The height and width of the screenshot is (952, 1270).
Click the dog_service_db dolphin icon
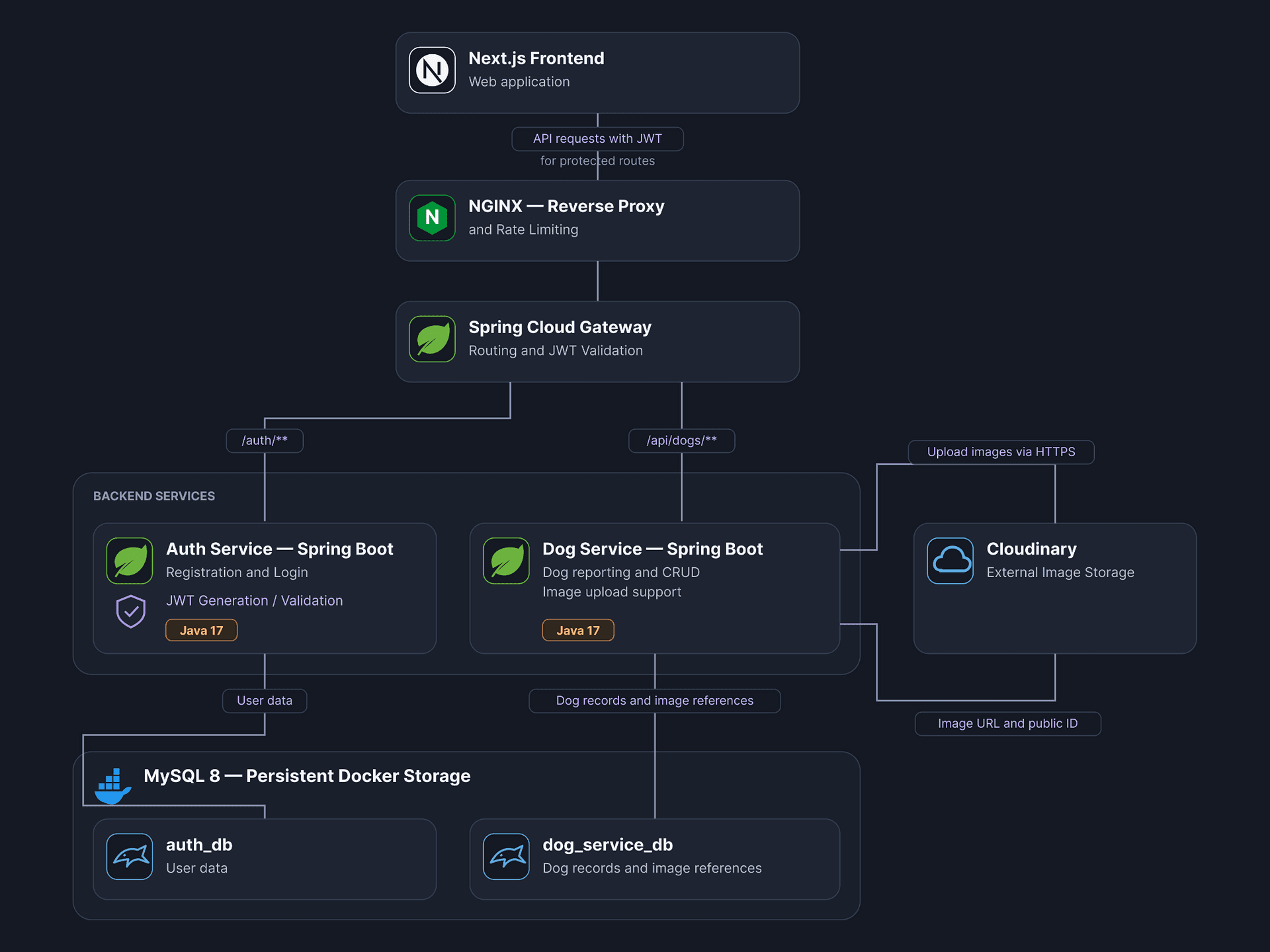(506, 856)
